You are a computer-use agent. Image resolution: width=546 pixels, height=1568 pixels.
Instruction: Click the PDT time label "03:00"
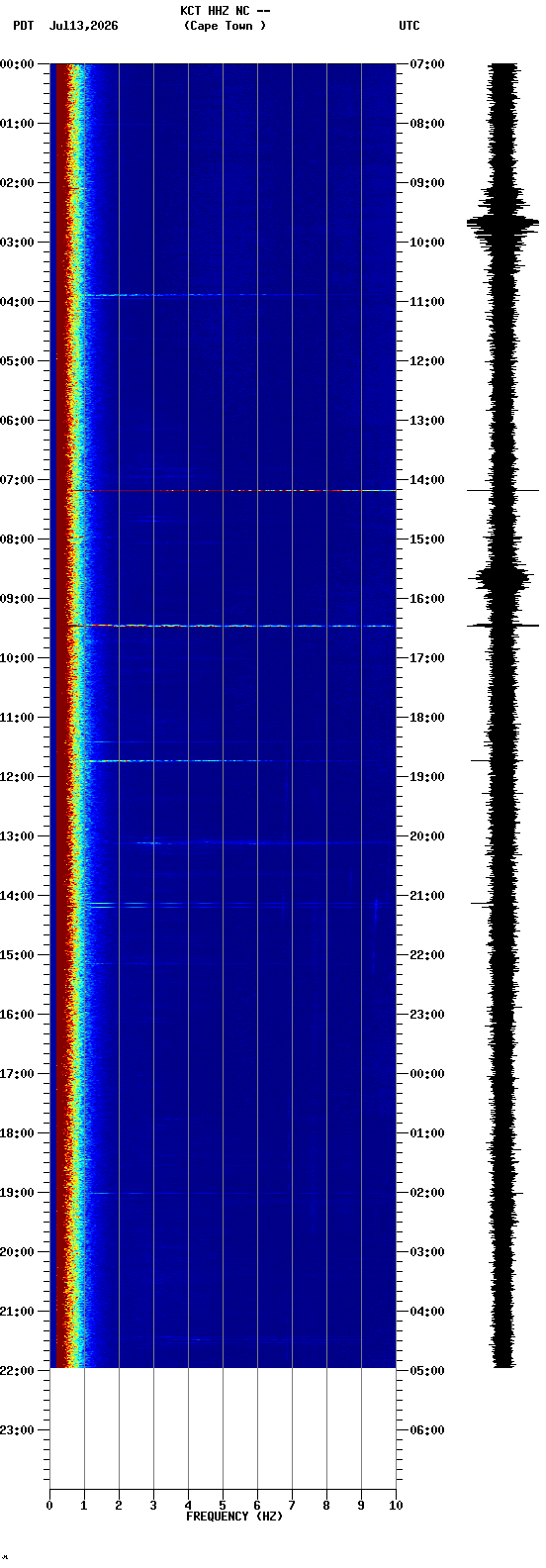18,243
